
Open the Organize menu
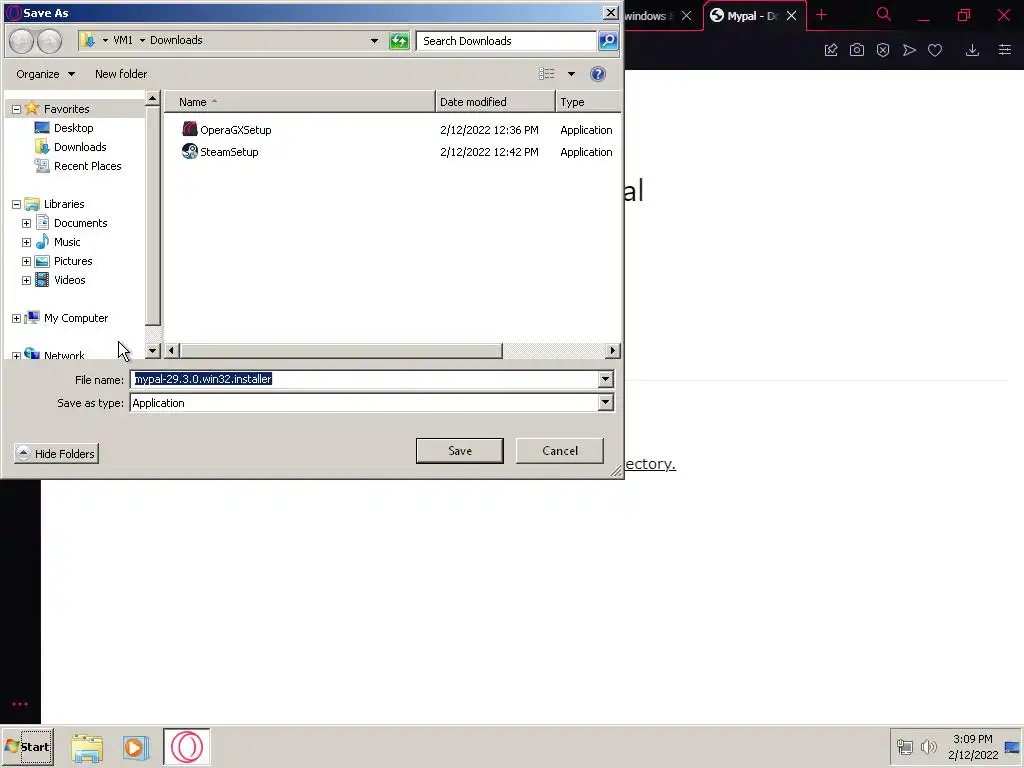click(x=45, y=74)
